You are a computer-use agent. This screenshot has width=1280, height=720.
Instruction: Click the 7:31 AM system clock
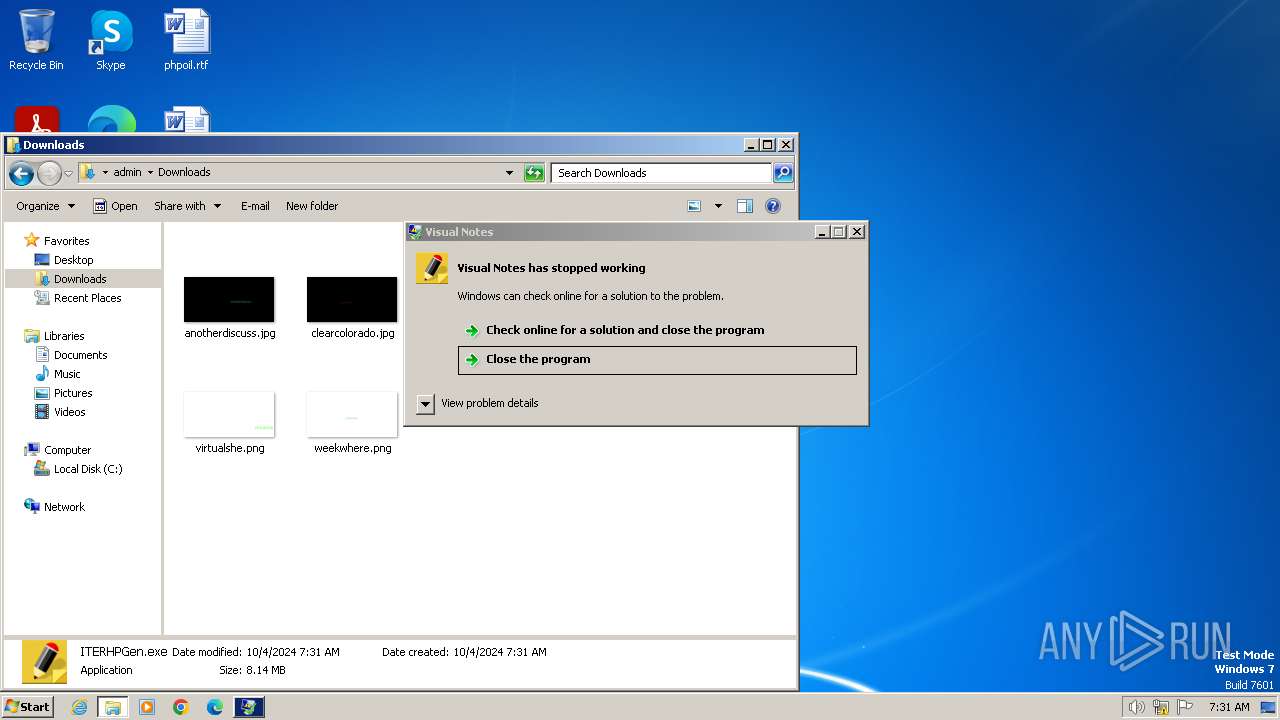[x=1229, y=707]
